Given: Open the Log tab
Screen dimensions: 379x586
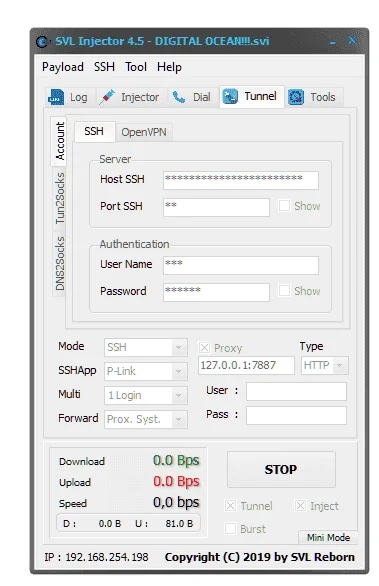Looking at the screenshot, I should pos(70,97).
